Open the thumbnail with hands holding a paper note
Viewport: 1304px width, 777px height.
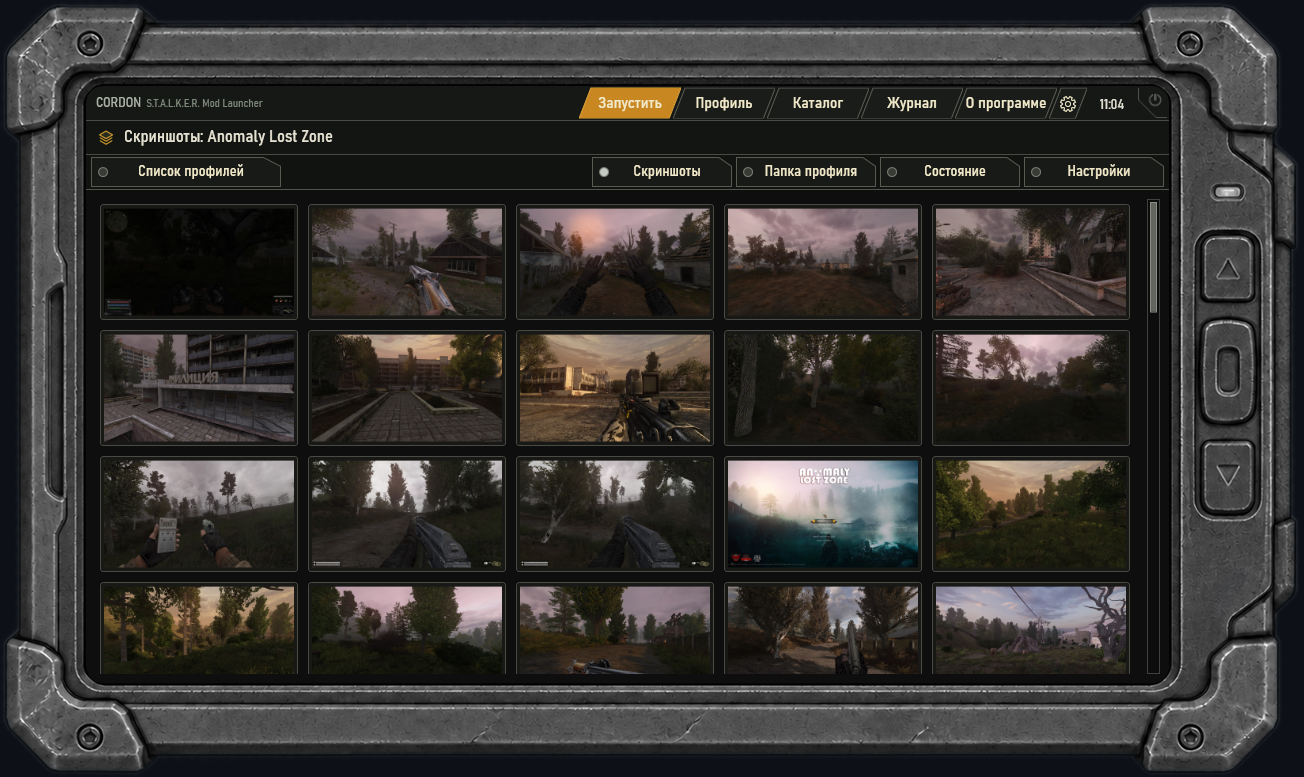pos(199,514)
